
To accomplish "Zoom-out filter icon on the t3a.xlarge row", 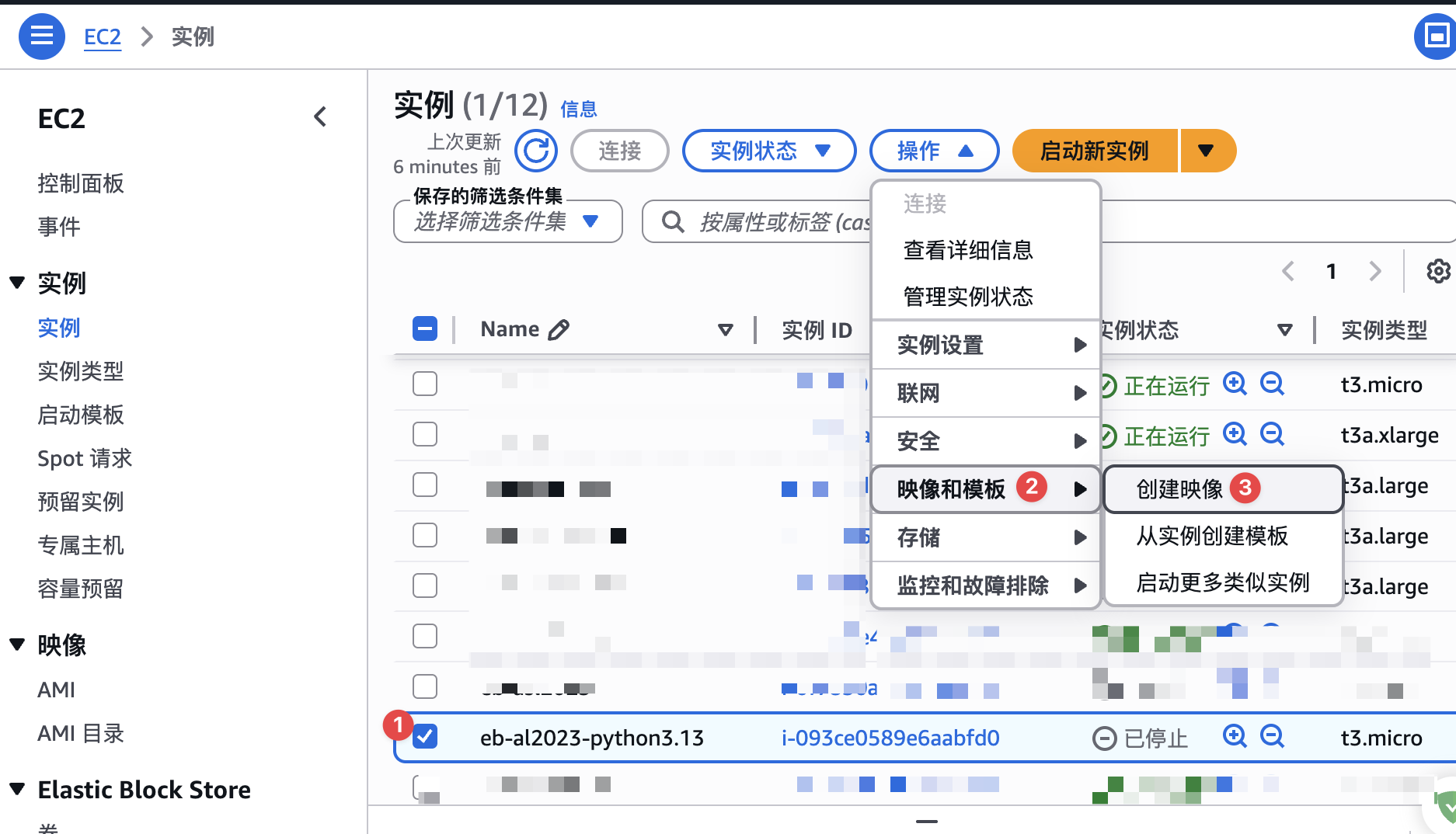I will 1272,434.
